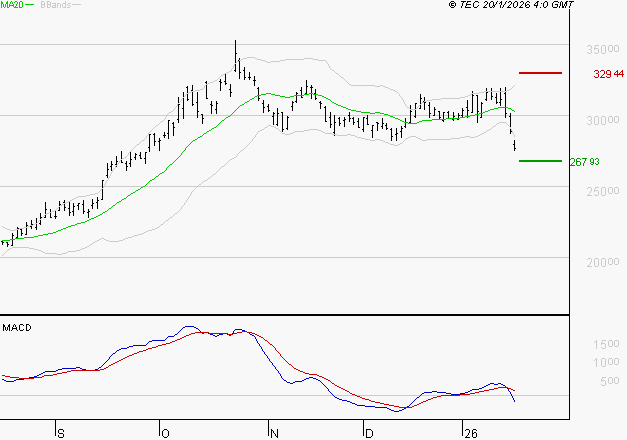This screenshot has height=440, width=627.
Task: Click the N month axis marker
Action: click(x=274, y=434)
